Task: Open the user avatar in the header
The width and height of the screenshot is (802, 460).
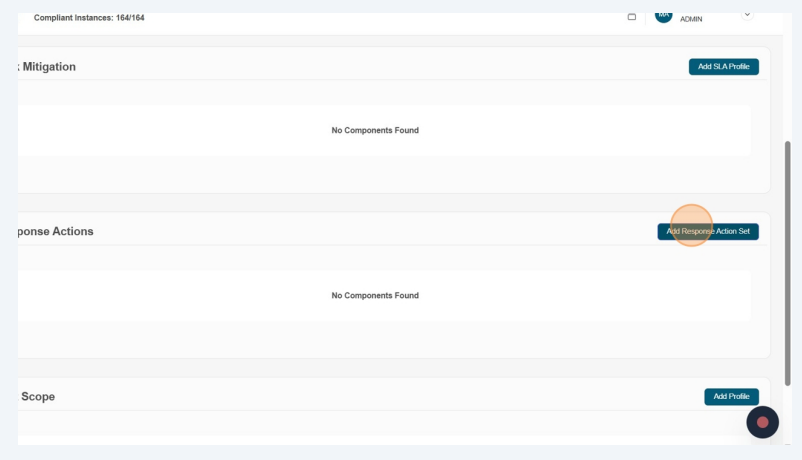Action: [664, 15]
